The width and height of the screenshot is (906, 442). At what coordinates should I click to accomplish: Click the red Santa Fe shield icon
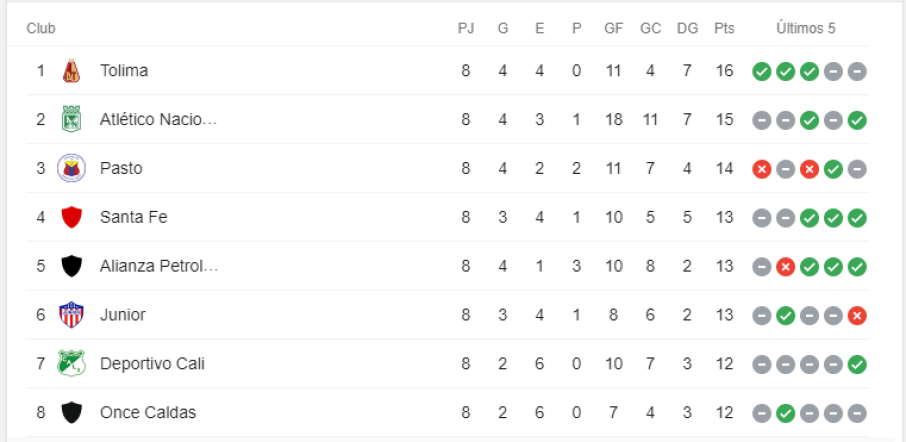(x=71, y=217)
